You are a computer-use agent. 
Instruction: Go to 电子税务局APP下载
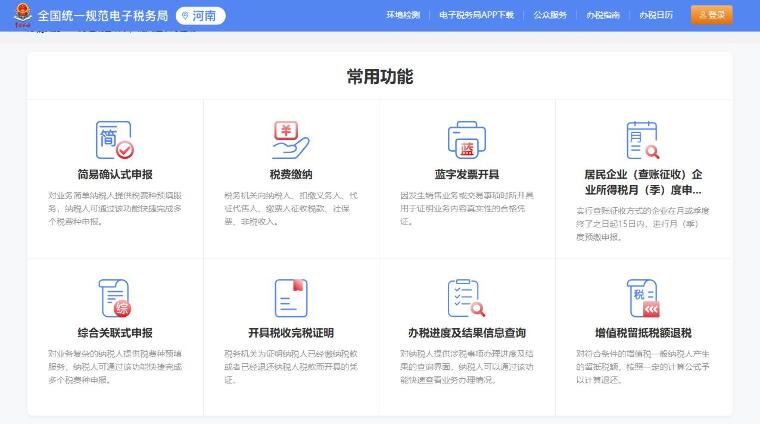pos(476,15)
